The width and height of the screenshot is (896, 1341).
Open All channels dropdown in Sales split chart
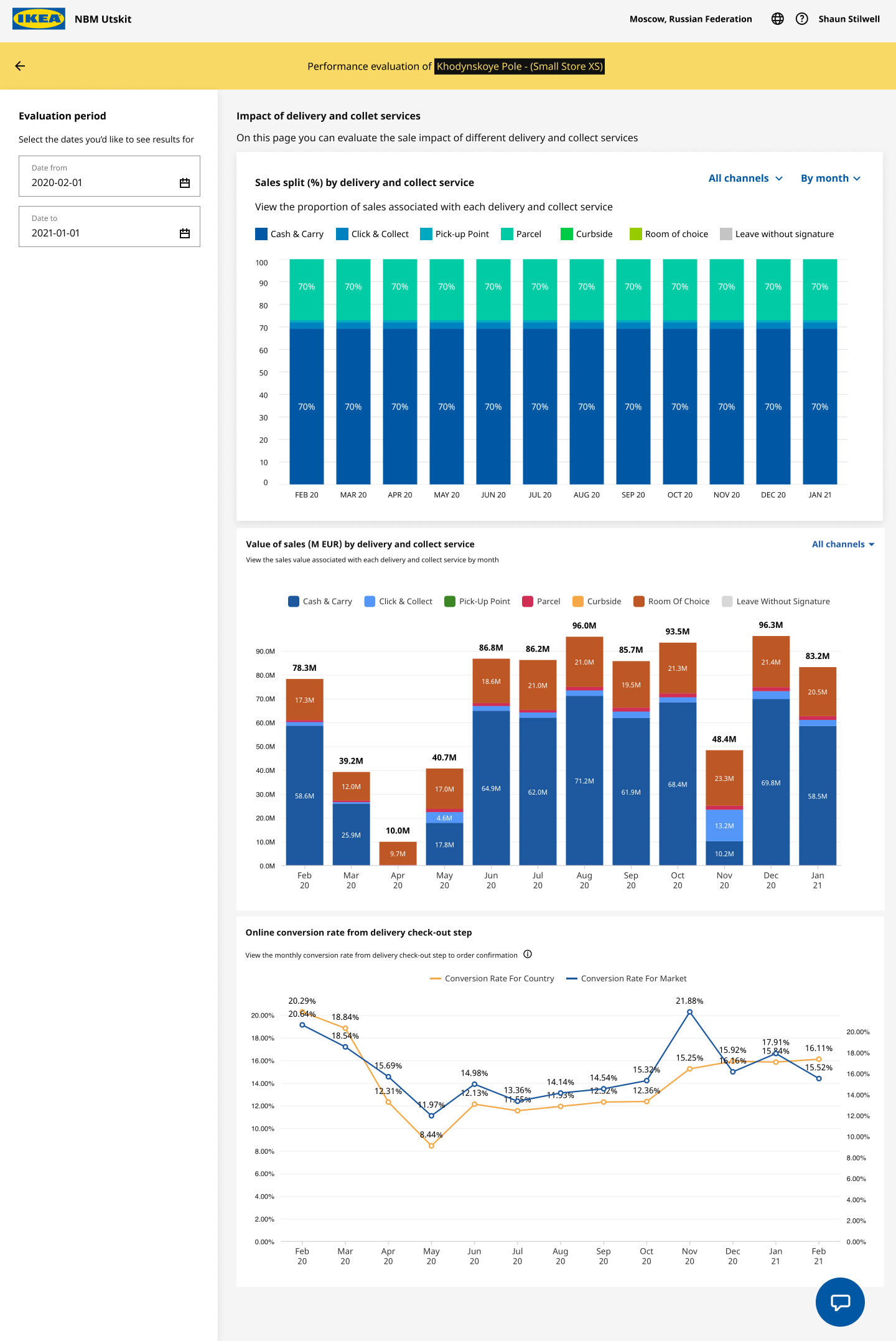tap(745, 178)
